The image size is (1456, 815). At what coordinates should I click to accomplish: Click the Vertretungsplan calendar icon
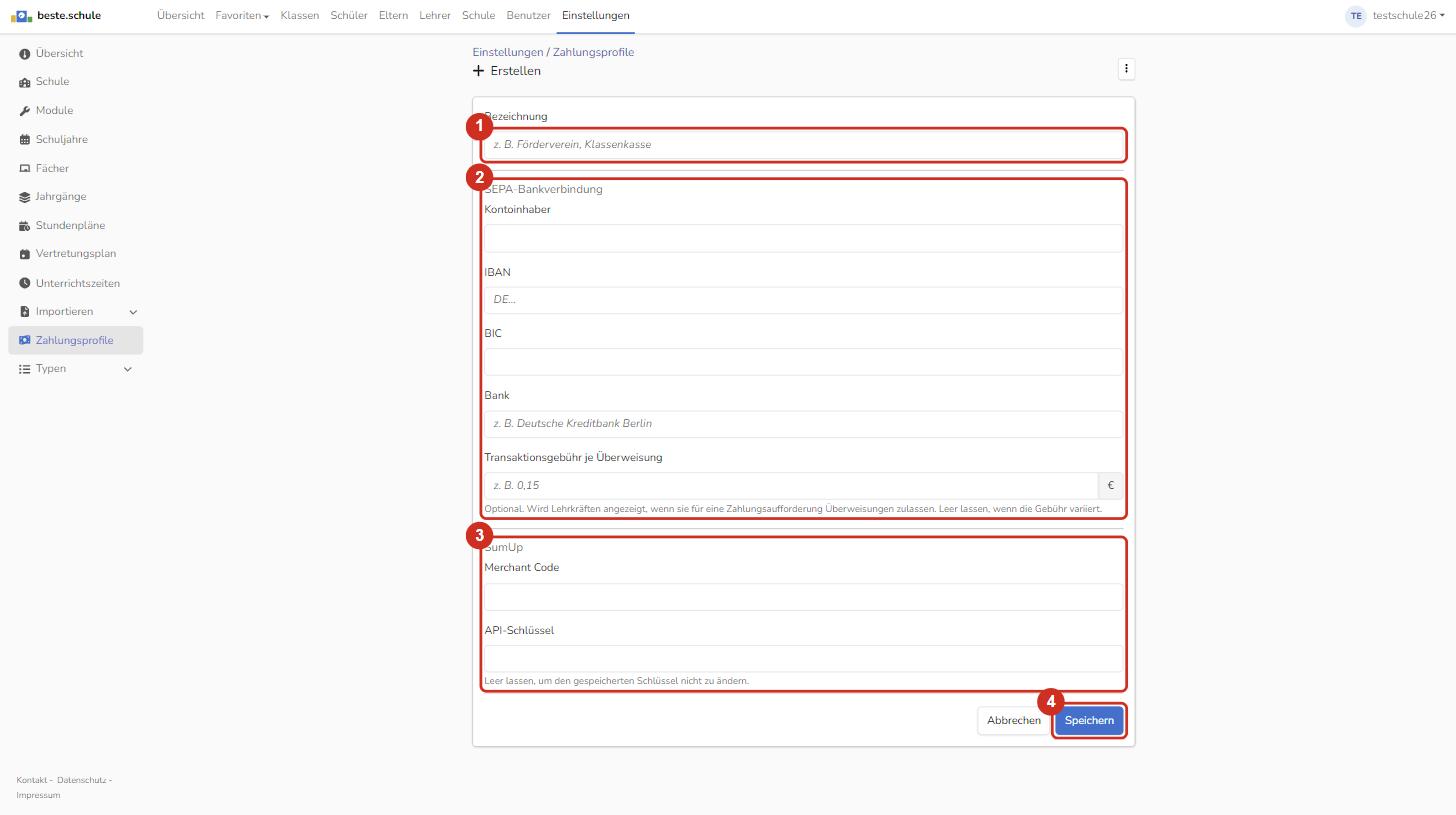tap(25, 254)
